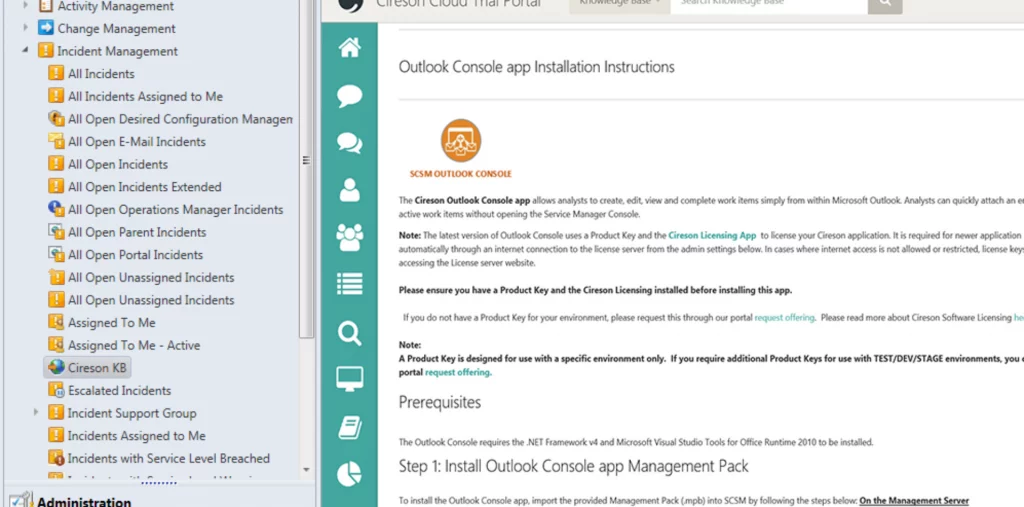1024x507 pixels.
Task: Click the search button next to search box
Action: coord(885,5)
